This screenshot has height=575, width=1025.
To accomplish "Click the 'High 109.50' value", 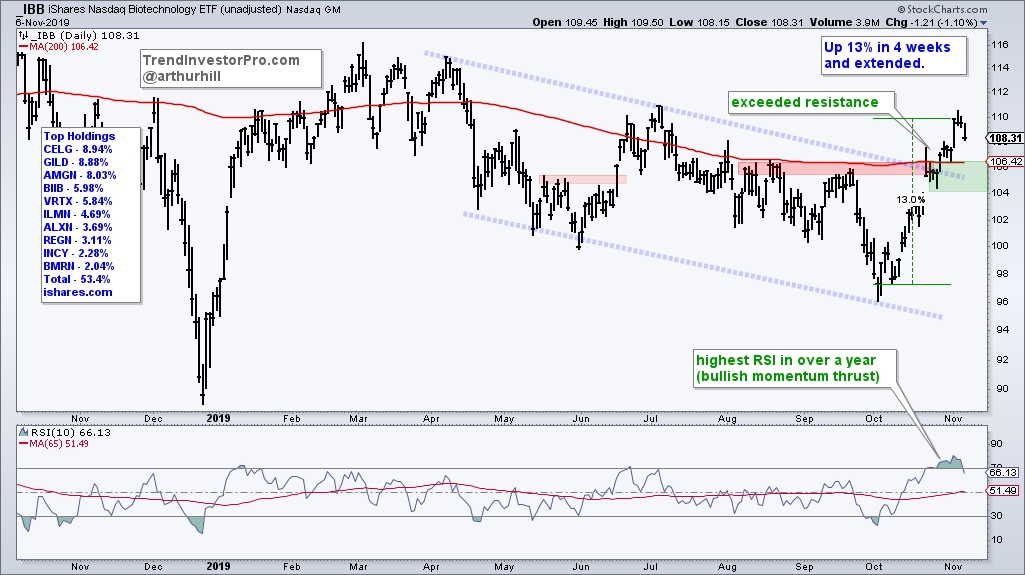I will click(633, 22).
